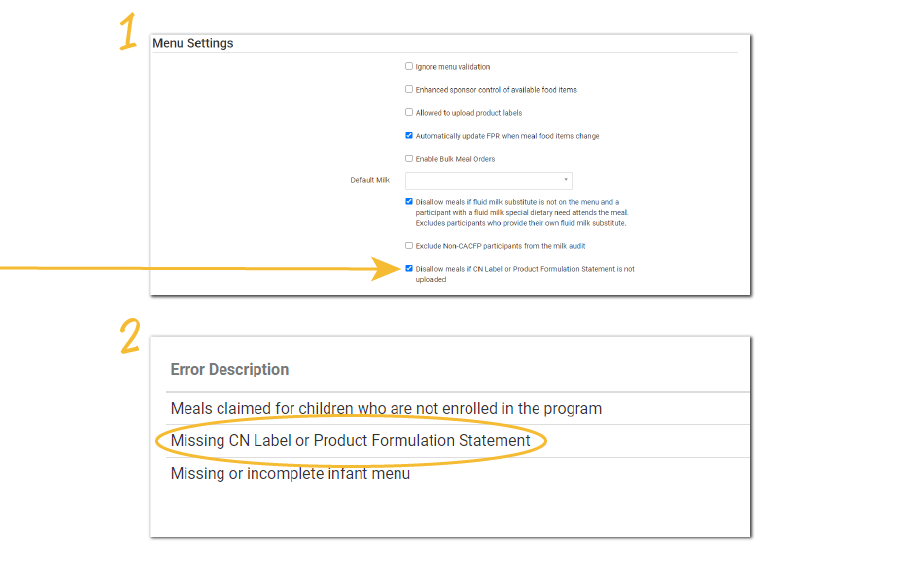Tick the Allowed to upload product labels checkbox
The image size is (900, 575).
pyautogui.click(x=409, y=113)
